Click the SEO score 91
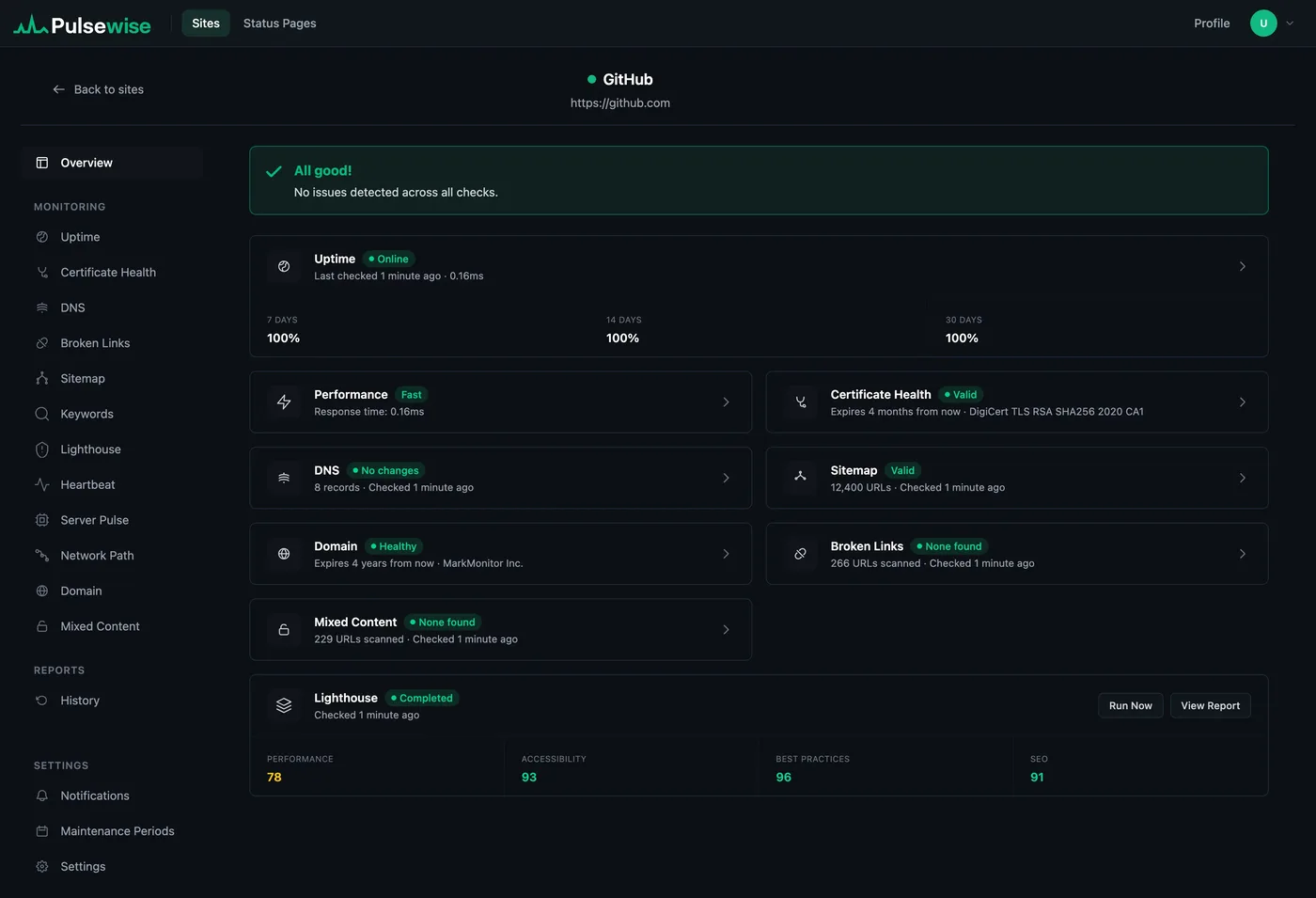 [1038, 778]
